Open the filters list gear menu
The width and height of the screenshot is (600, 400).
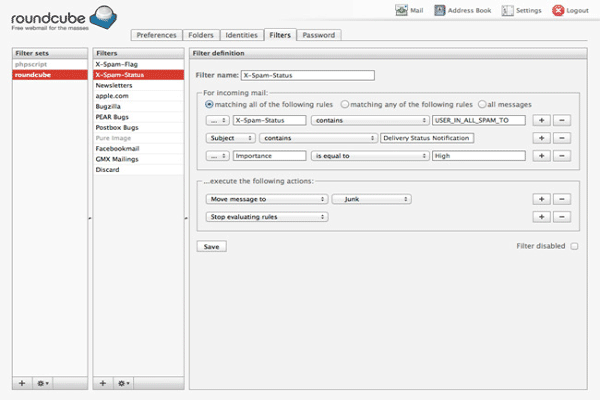[123, 383]
